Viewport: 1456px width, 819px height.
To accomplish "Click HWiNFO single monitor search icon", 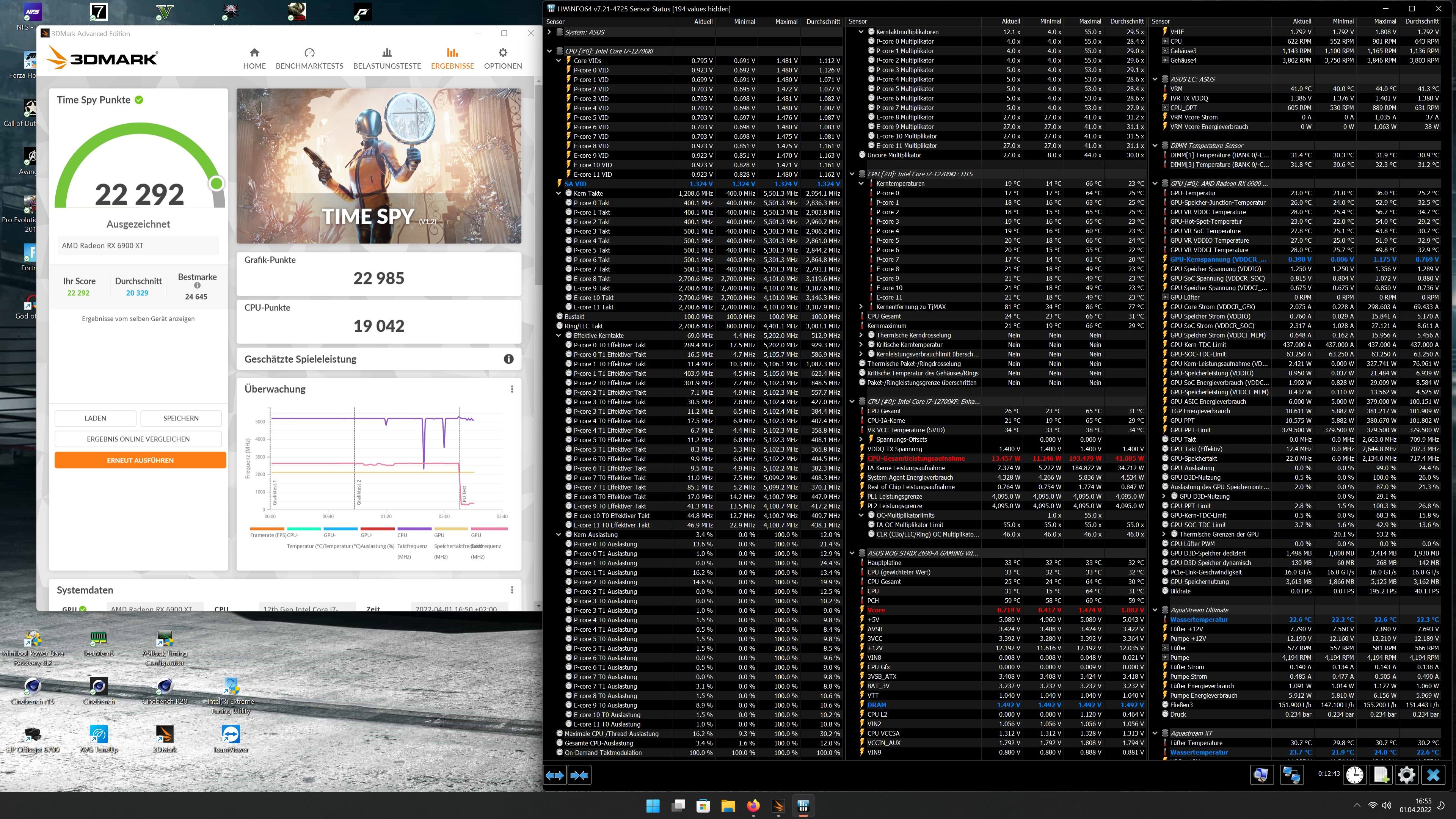I will click(1261, 774).
